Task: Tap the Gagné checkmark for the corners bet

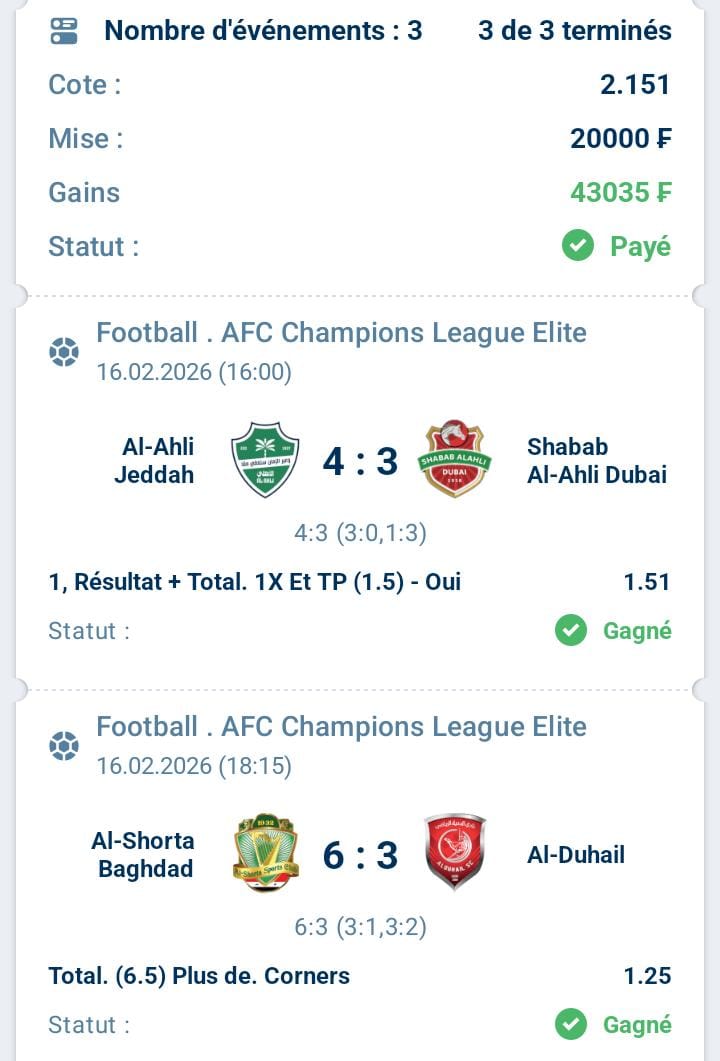Action: click(571, 1025)
